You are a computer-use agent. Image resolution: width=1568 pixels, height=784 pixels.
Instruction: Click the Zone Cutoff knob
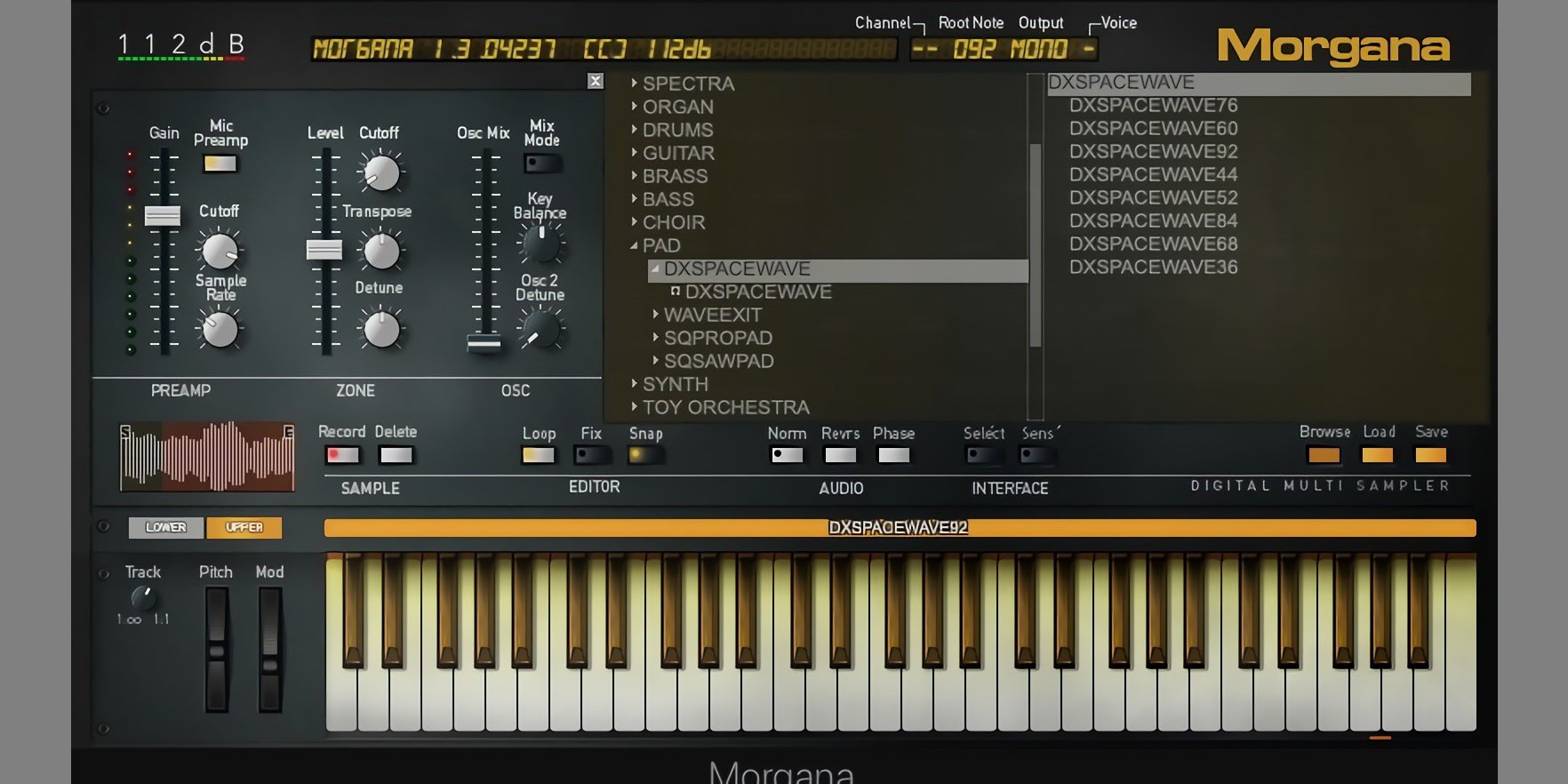[x=381, y=172]
